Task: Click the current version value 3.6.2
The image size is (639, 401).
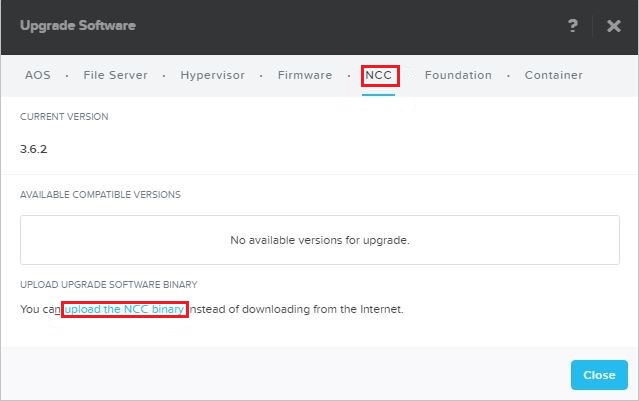Action: 34,149
